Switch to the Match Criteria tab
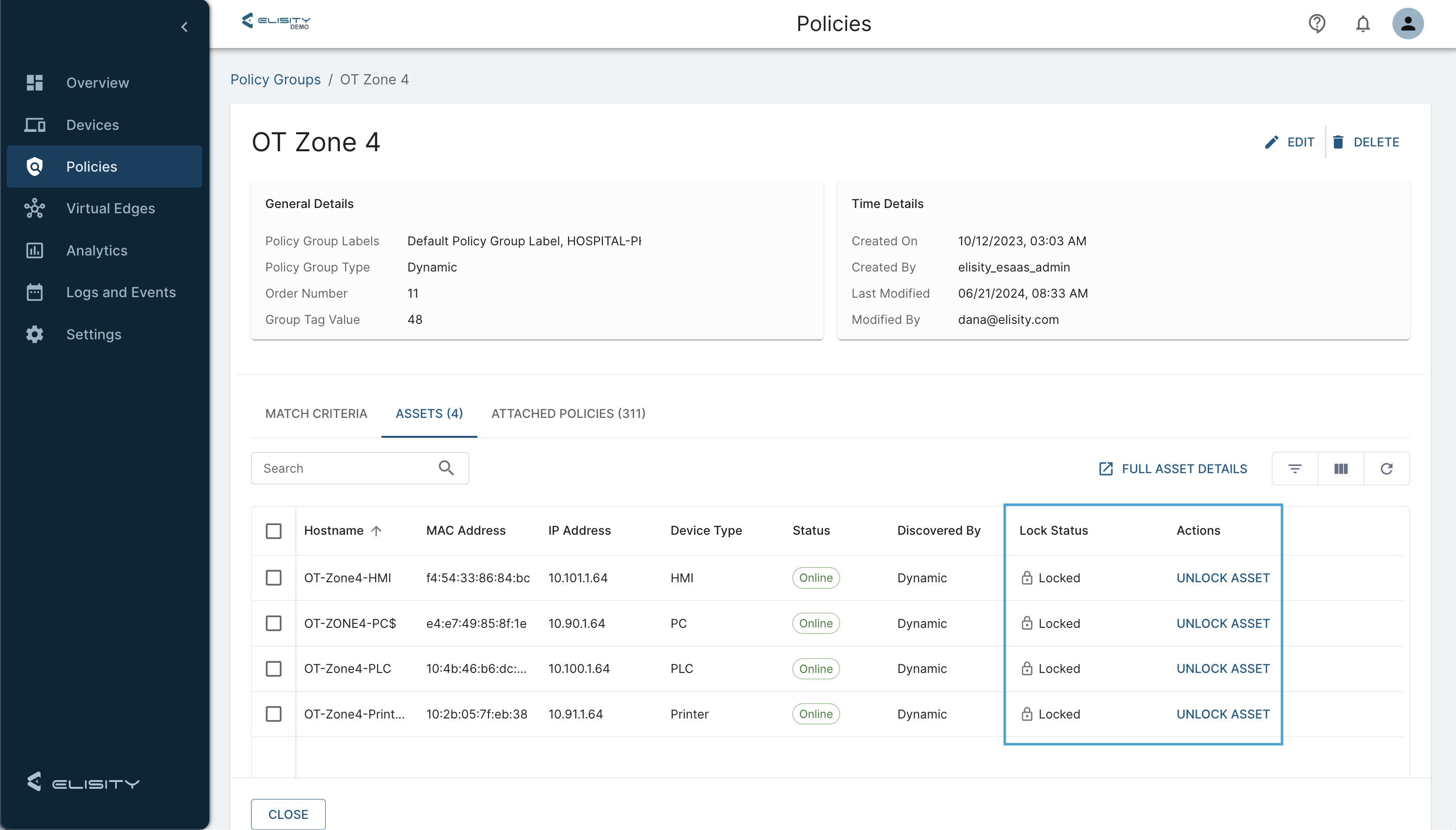Screen dimensions: 1456x830 click(x=317, y=413)
